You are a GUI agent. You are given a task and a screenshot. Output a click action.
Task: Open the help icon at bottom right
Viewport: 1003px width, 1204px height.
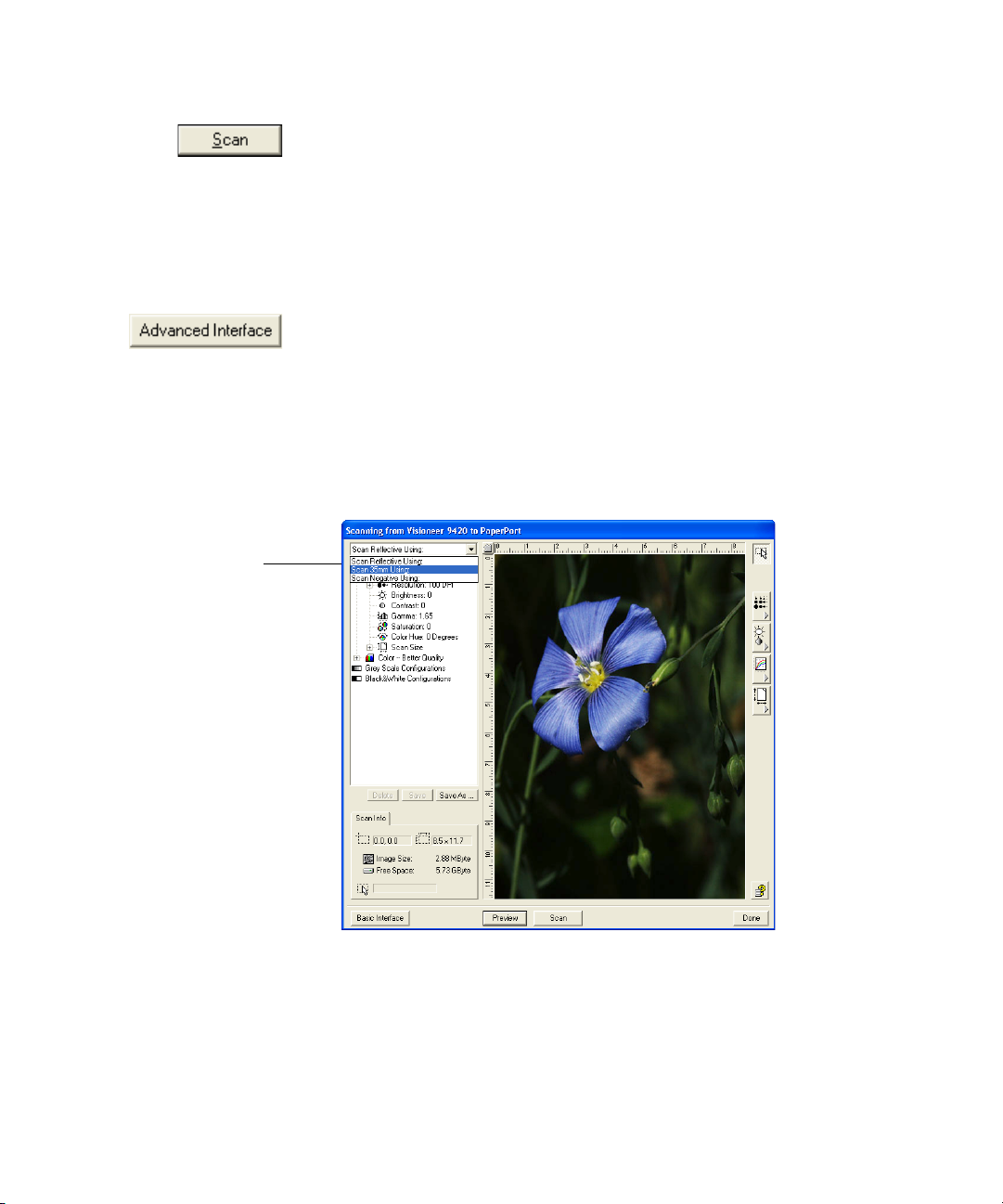pos(761,890)
